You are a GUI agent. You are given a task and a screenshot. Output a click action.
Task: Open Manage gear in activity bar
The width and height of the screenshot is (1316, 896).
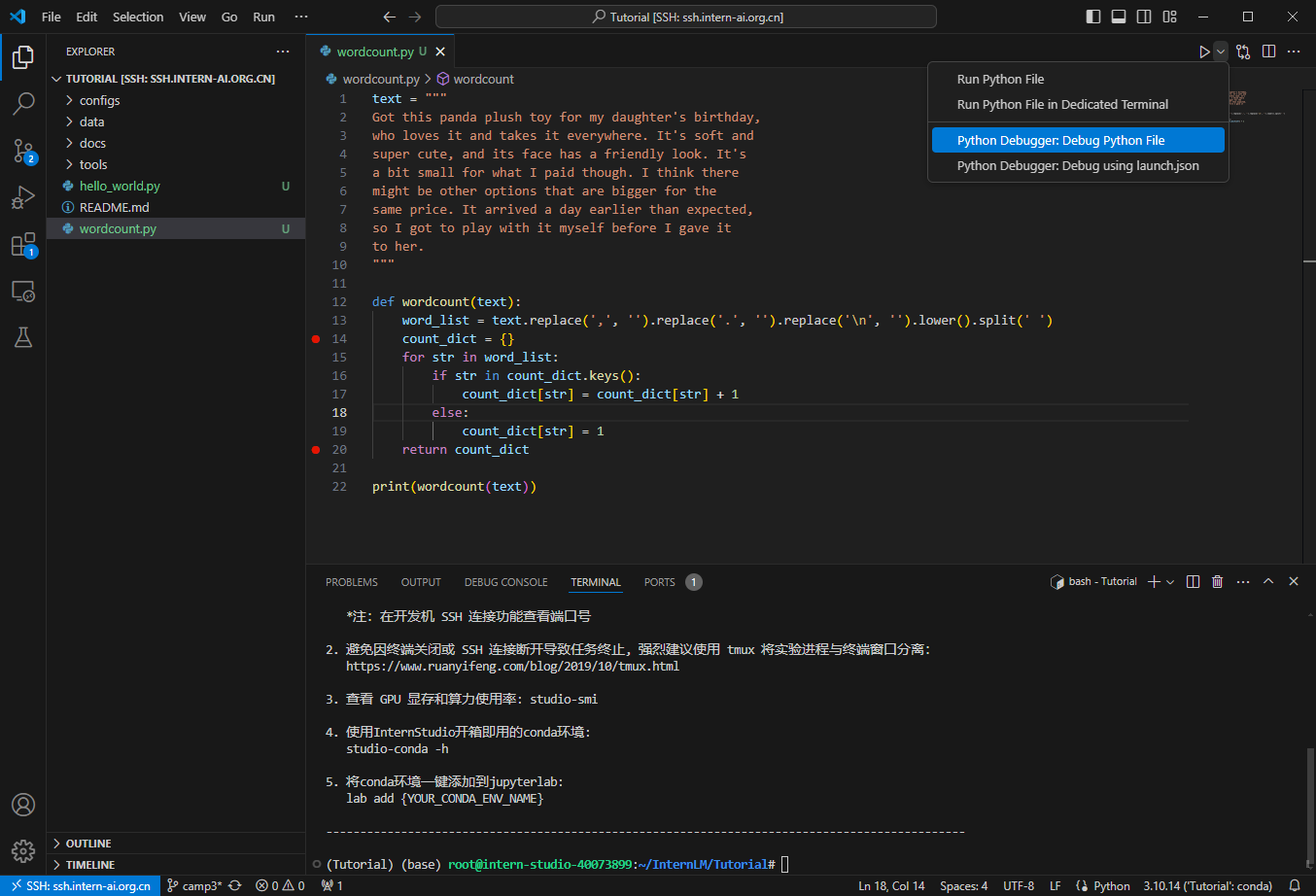[x=23, y=851]
